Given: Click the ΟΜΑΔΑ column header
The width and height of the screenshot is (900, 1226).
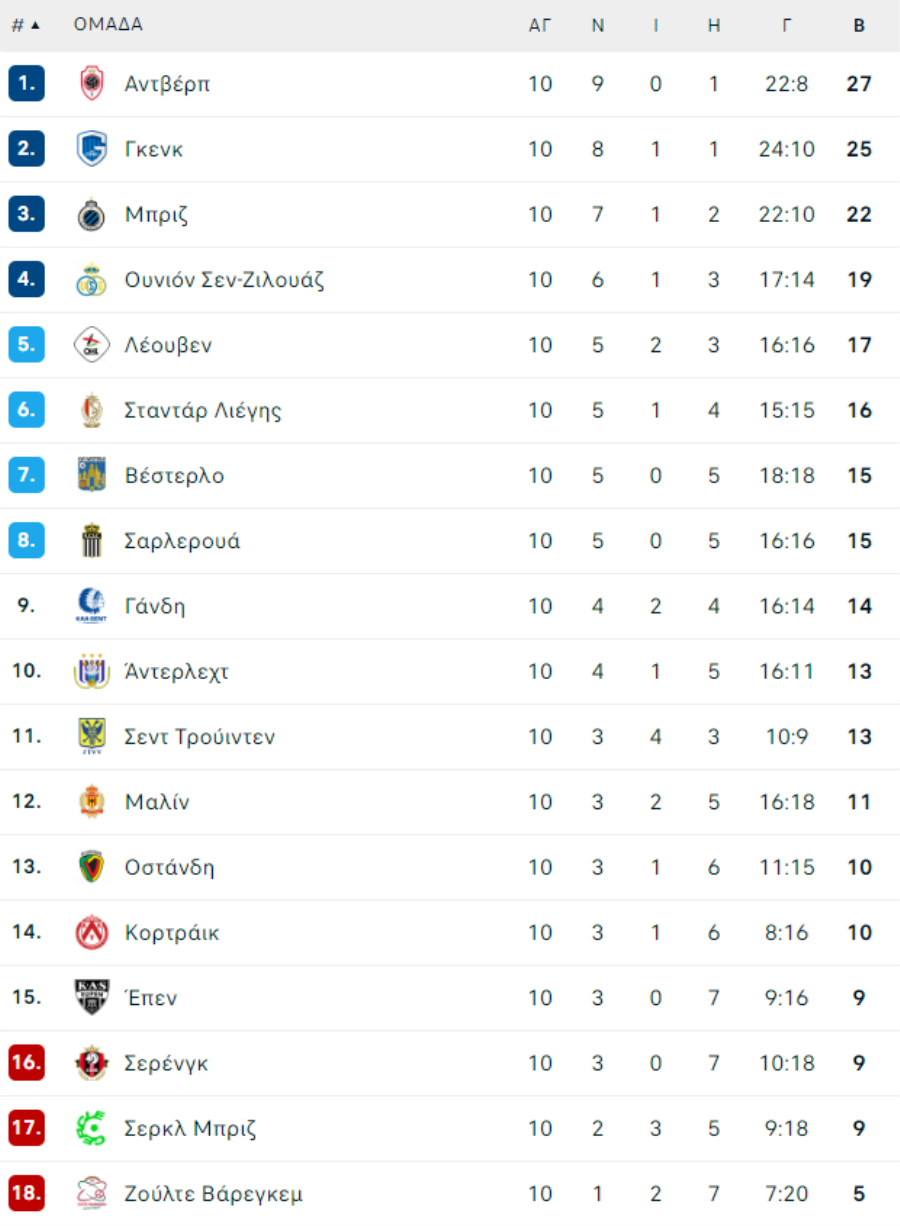Looking at the screenshot, I should (108, 25).
